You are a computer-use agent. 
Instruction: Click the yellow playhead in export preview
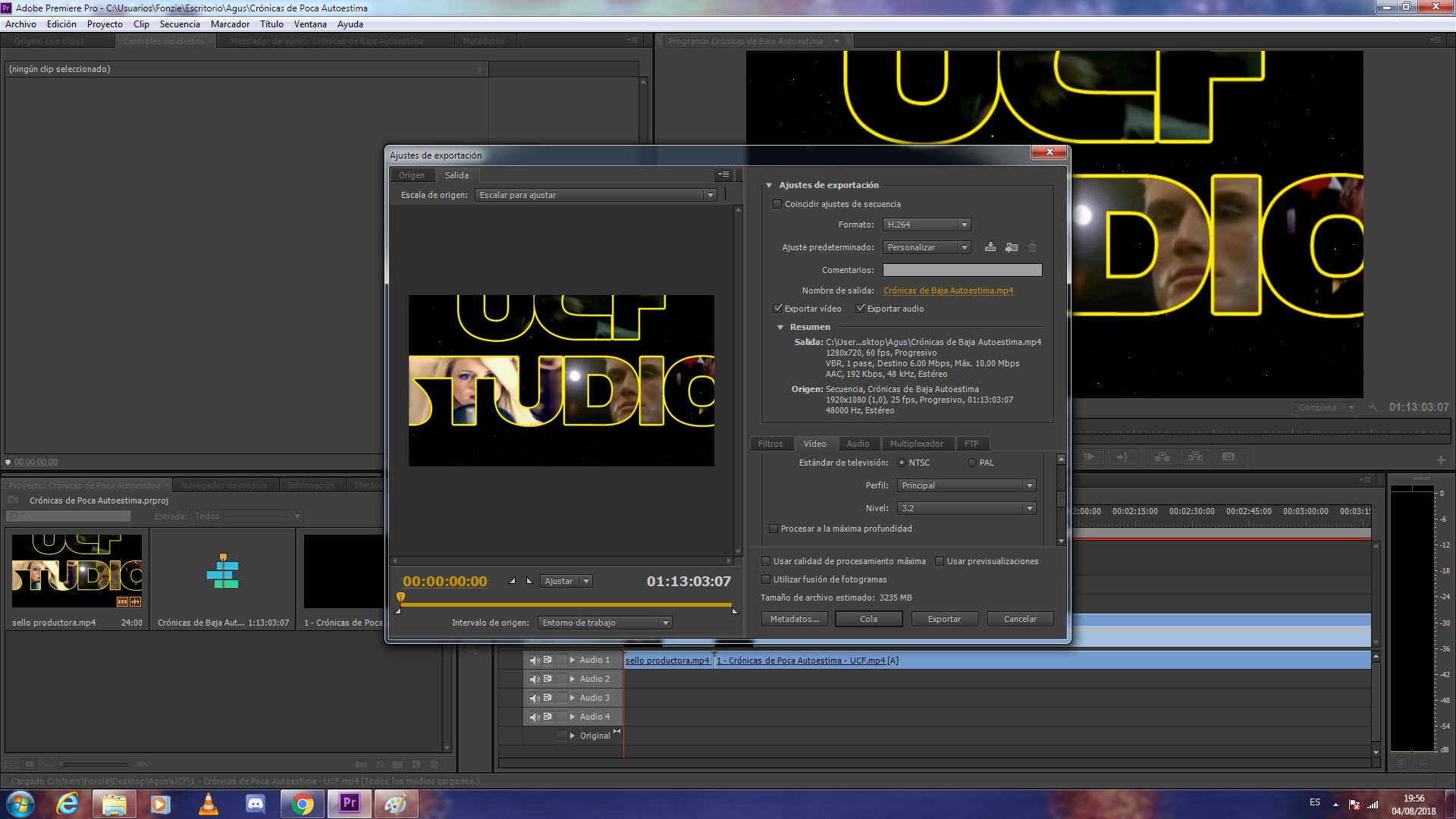click(401, 598)
